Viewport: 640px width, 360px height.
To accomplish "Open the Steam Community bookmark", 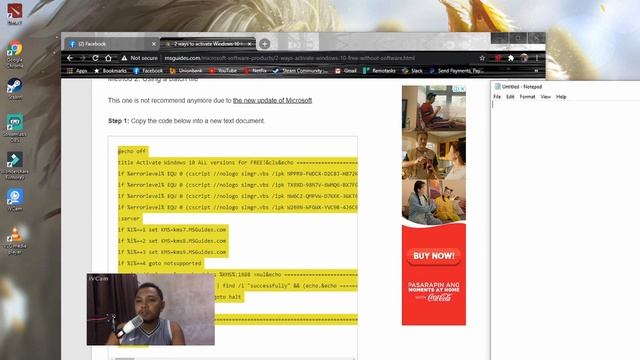I will (300, 71).
